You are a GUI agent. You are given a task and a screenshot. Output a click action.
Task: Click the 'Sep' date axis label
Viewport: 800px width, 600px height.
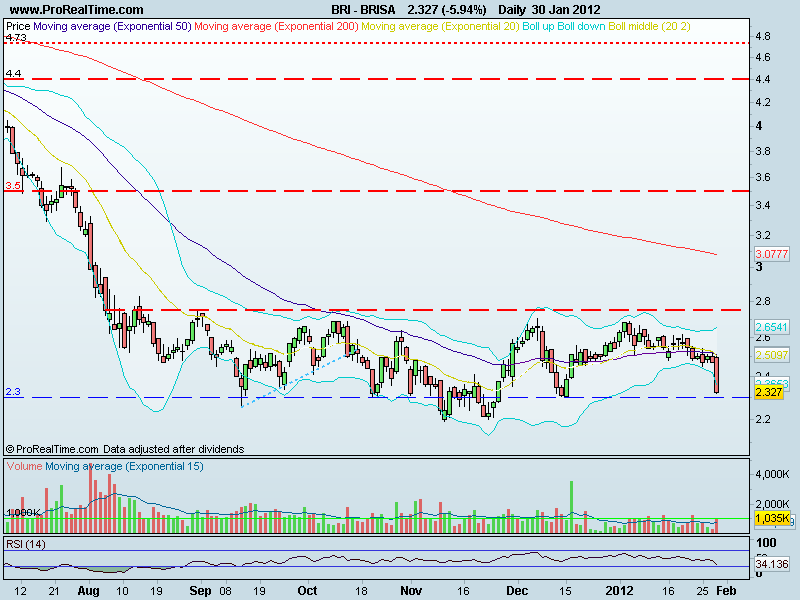[200, 591]
